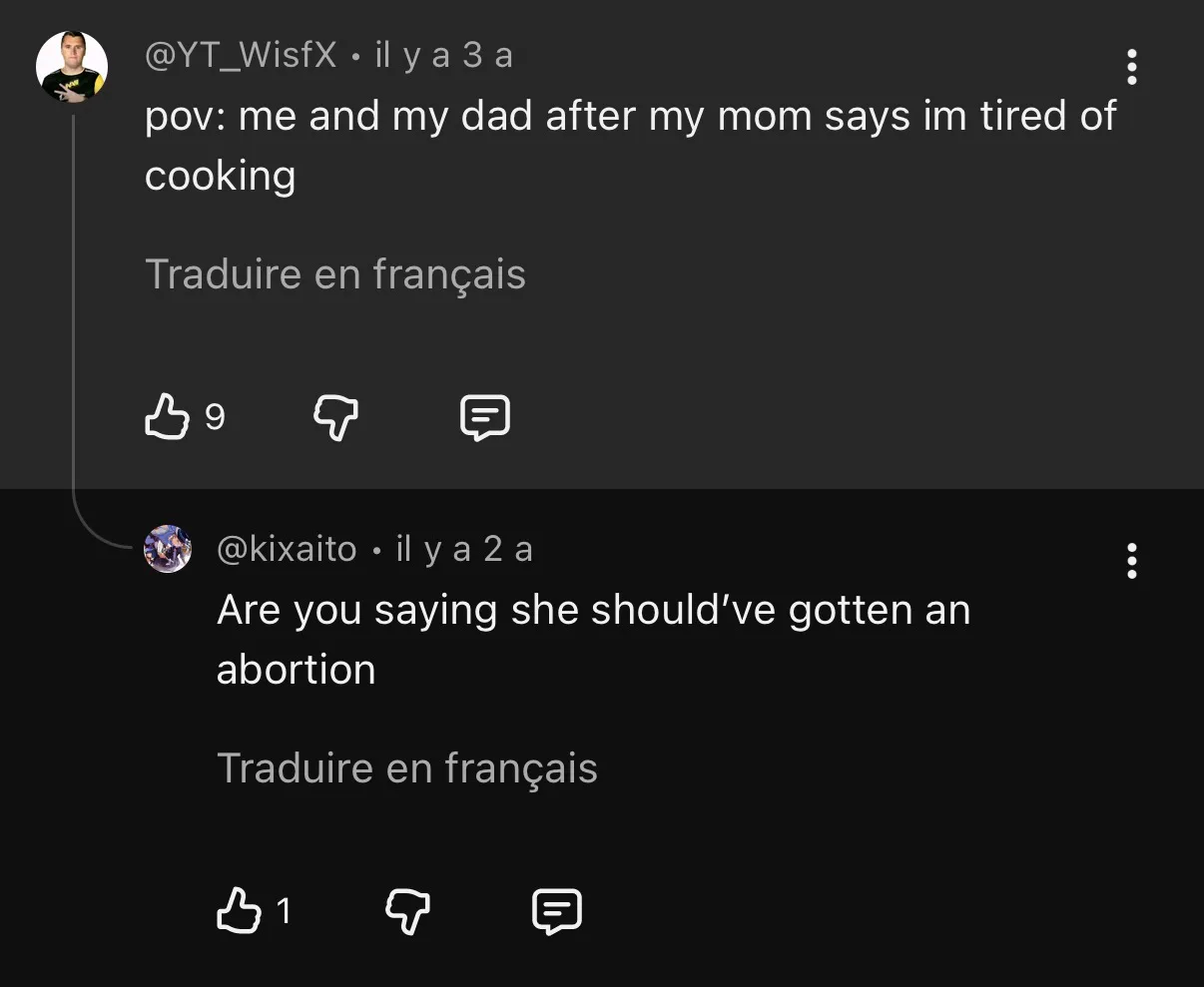The image size is (1204, 987).
Task: Dislike the @YT_WisfX comment
Action: coord(336,417)
